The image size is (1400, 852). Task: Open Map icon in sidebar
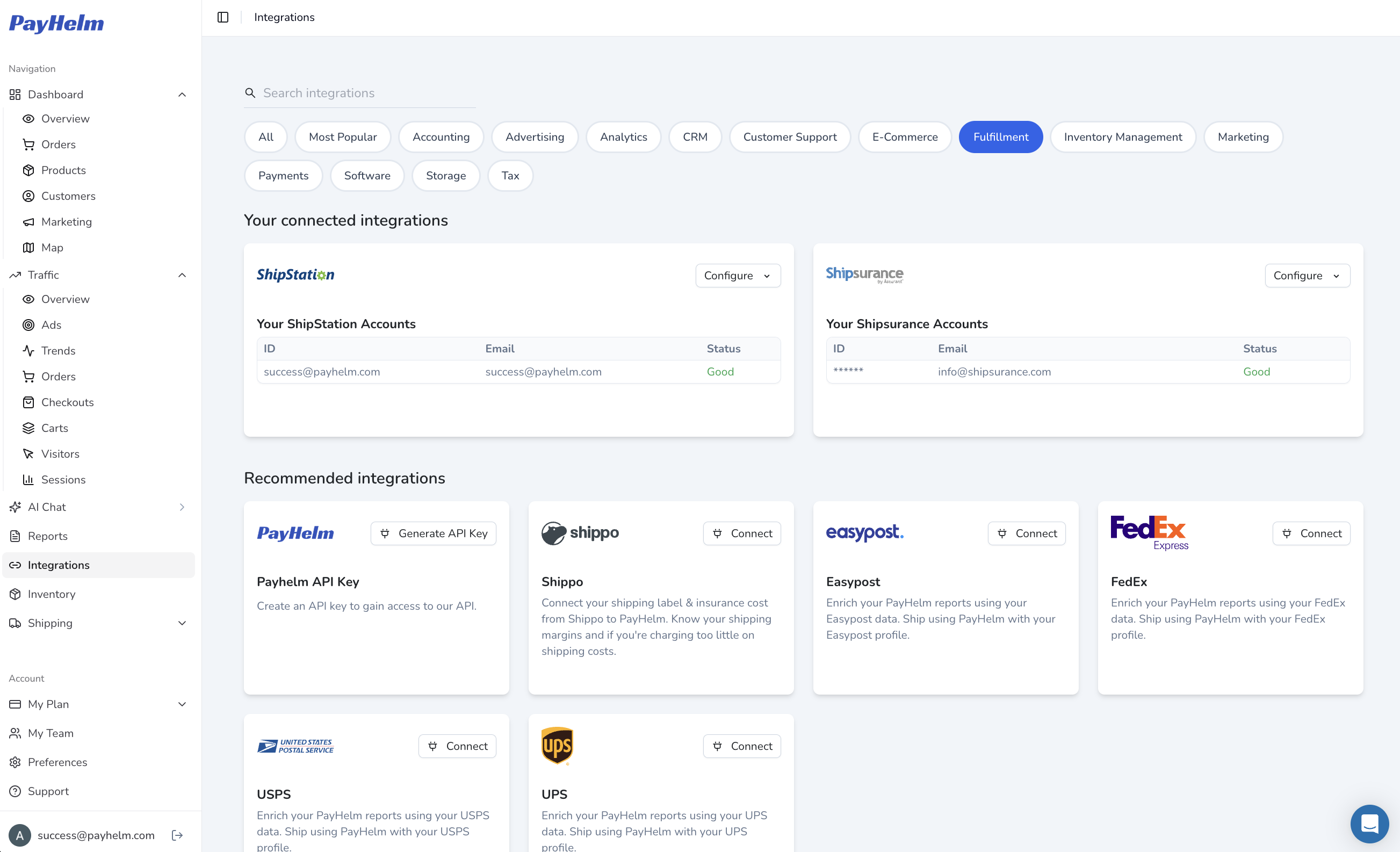(28, 248)
